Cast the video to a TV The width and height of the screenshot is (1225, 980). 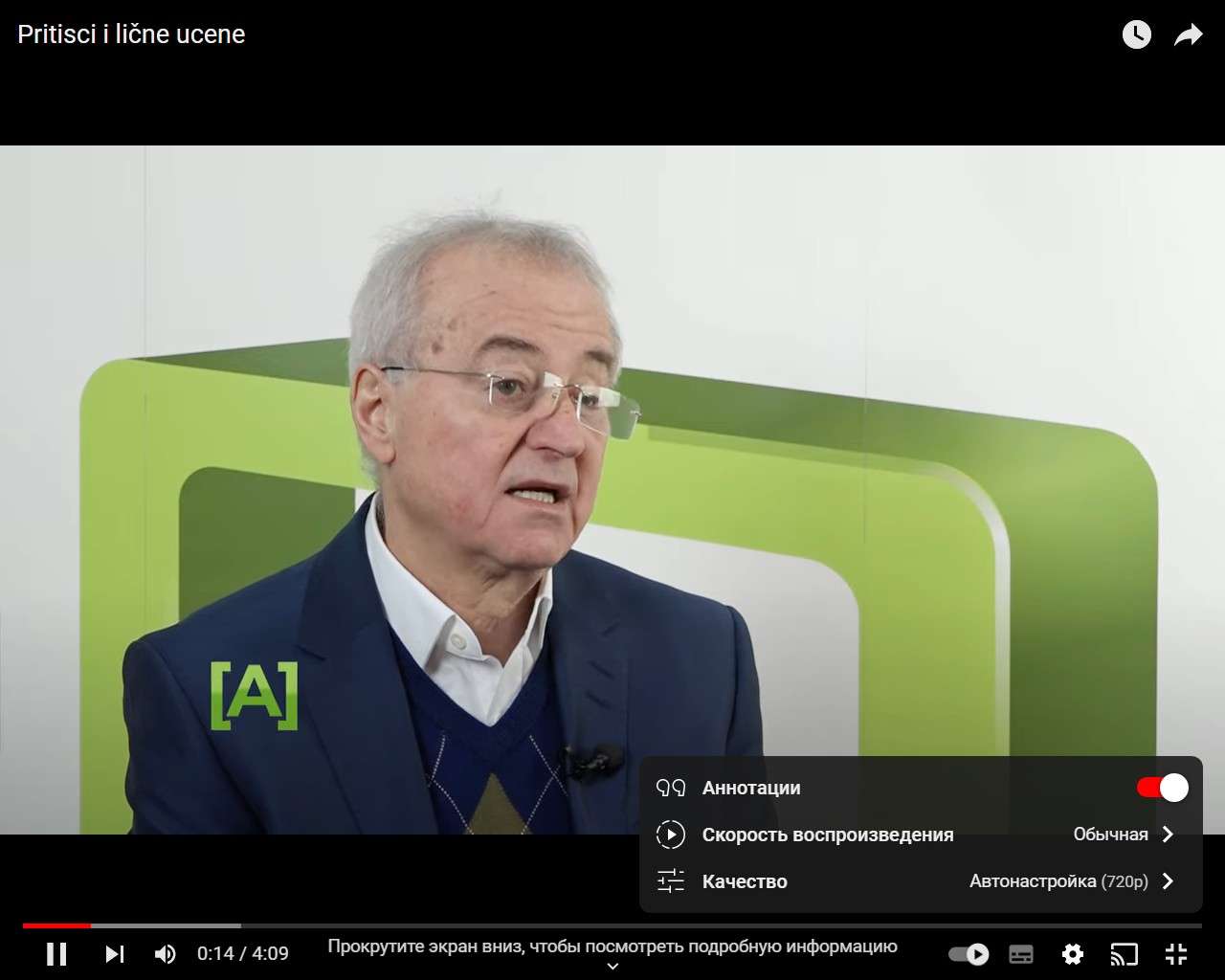pos(1124,954)
